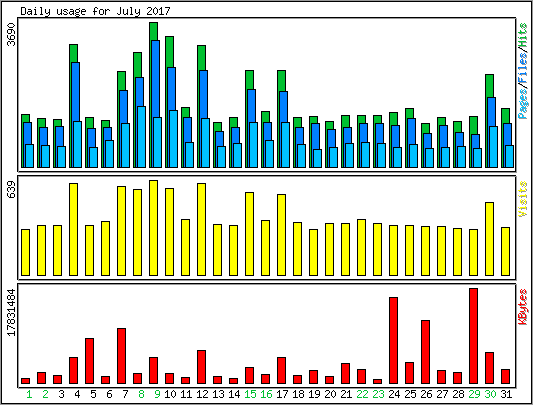
Task: Click the yellow Visits bar for day 9
Action: tap(153, 228)
